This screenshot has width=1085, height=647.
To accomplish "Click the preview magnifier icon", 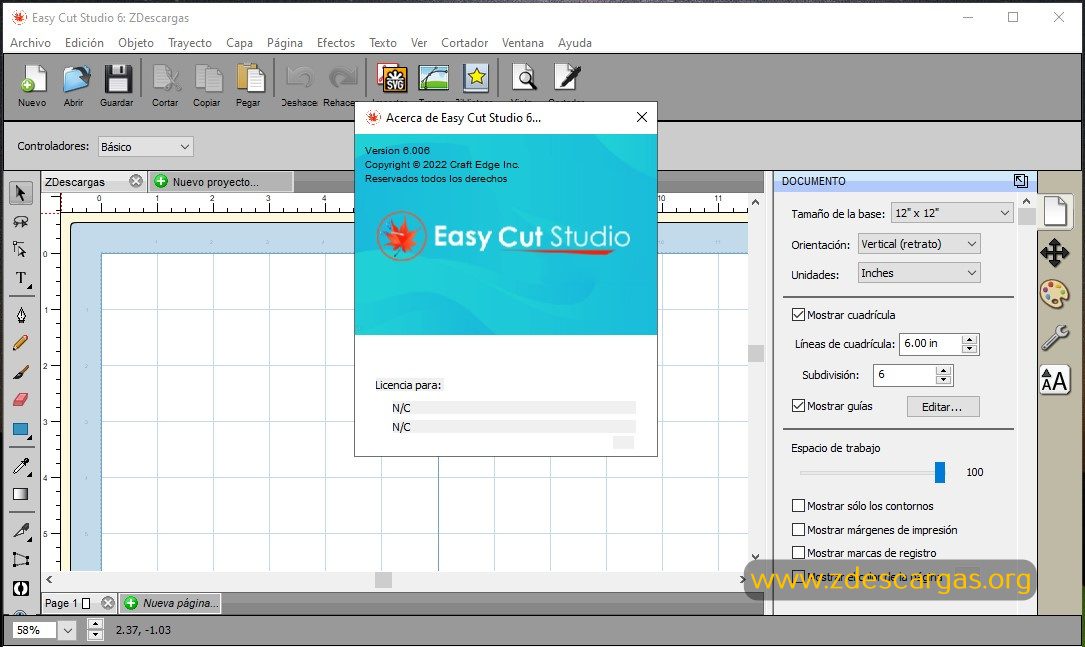I will point(525,78).
